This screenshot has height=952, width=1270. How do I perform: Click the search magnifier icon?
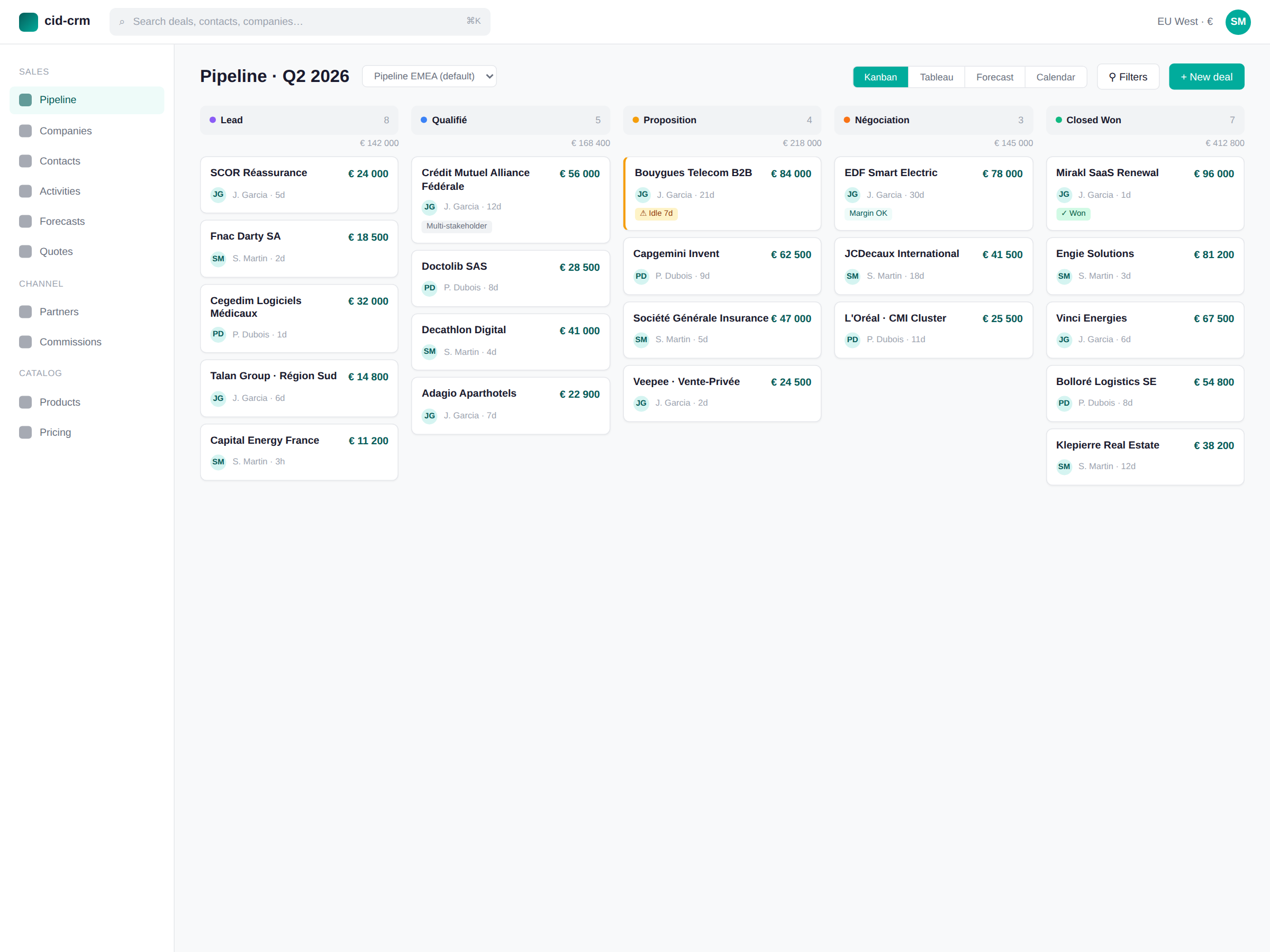pos(122,22)
